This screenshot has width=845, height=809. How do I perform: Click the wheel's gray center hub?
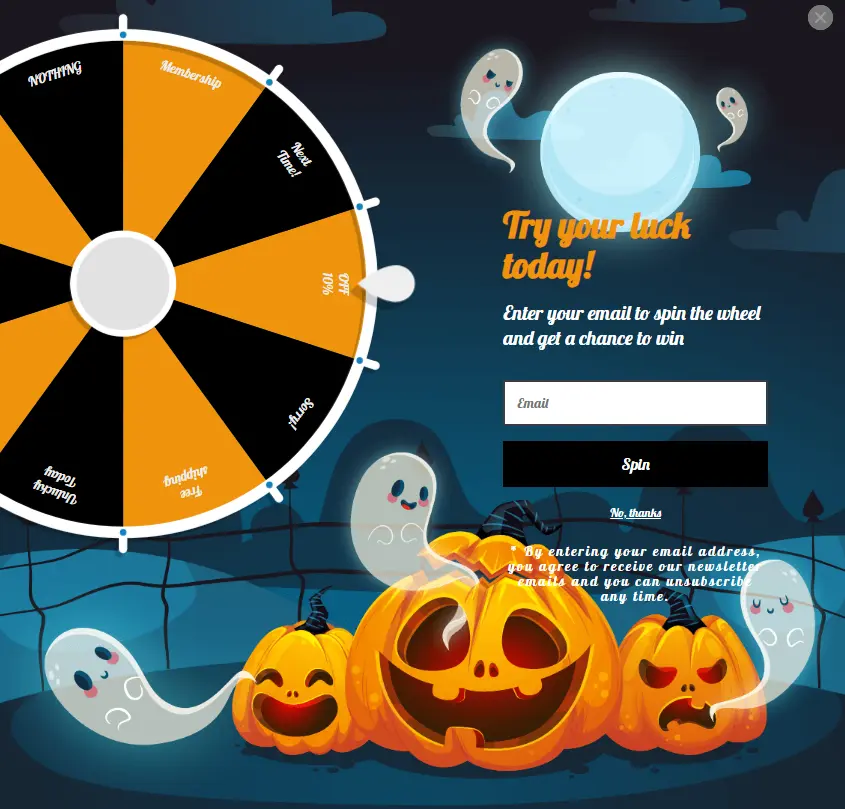[x=123, y=284]
